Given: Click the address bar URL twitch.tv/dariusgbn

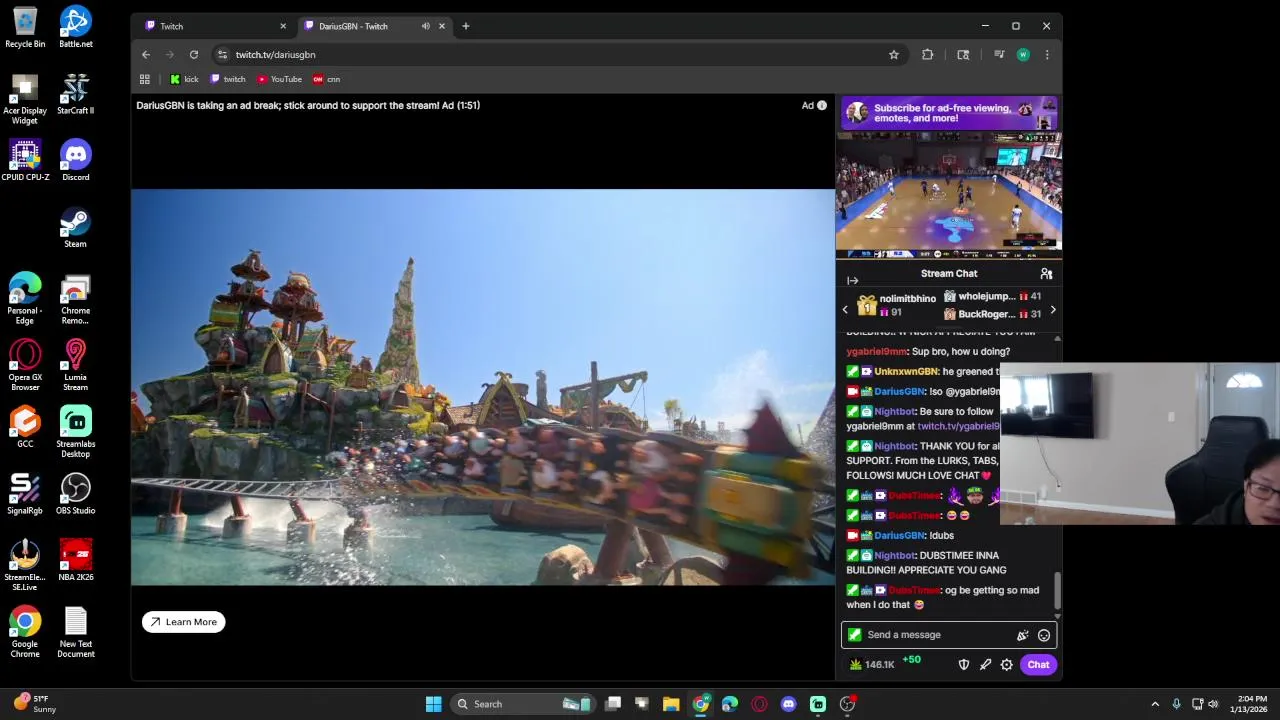Looking at the screenshot, I should [x=275, y=55].
